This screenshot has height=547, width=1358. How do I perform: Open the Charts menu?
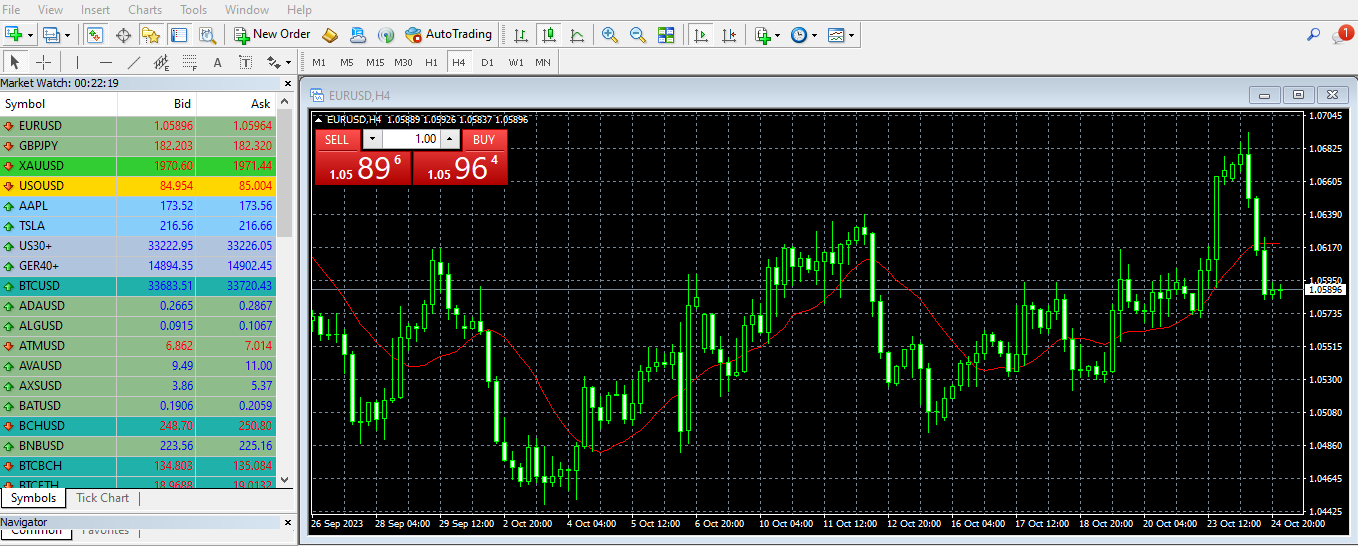tap(145, 10)
